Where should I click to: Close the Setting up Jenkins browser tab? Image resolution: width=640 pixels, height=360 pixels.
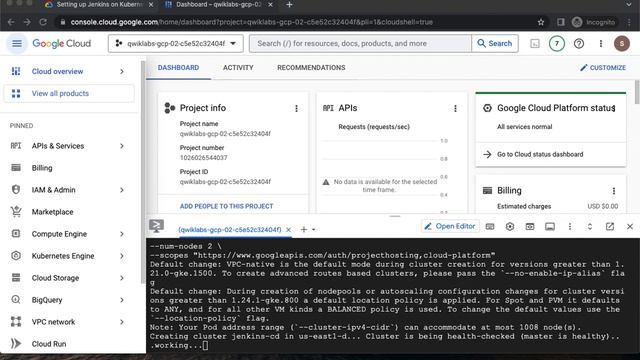coord(151,5)
